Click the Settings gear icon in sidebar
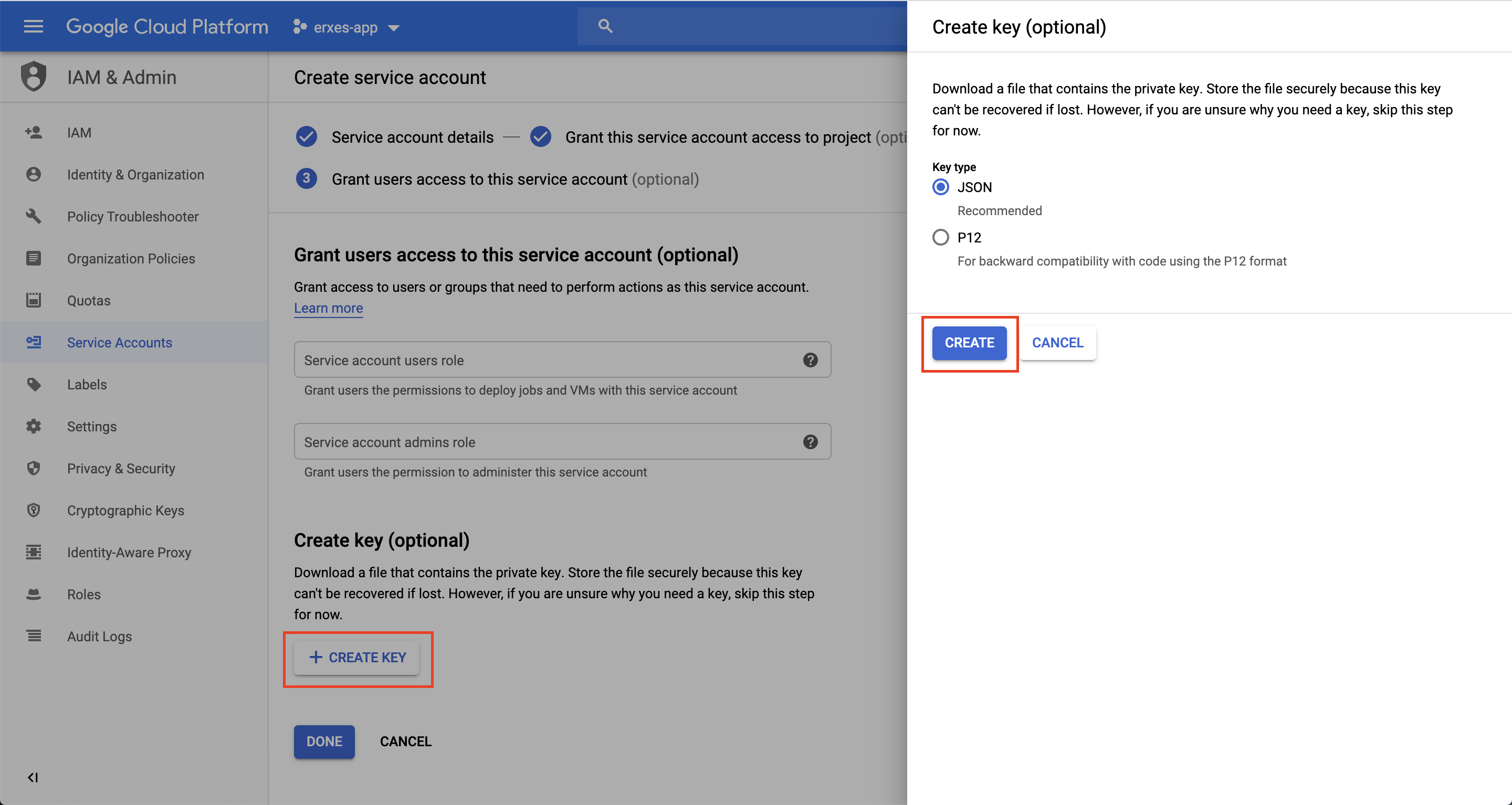 pyautogui.click(x=34, y=427)
